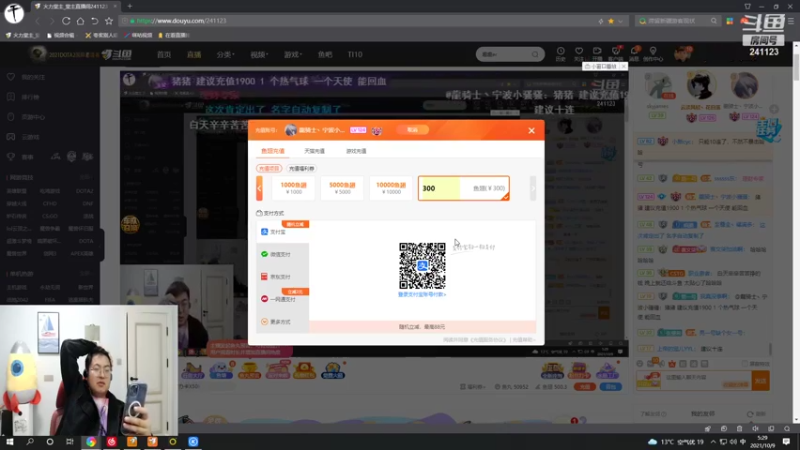
Task: Click the yellow bookmark star inside the address bar
Action: 611,21
